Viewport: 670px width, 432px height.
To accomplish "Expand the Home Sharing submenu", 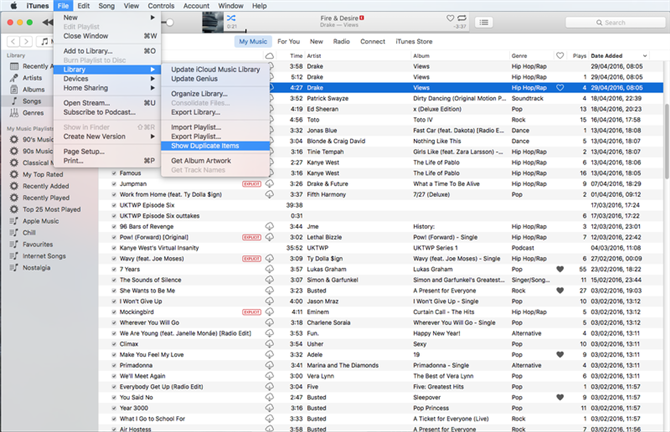I will pos(107,88).
